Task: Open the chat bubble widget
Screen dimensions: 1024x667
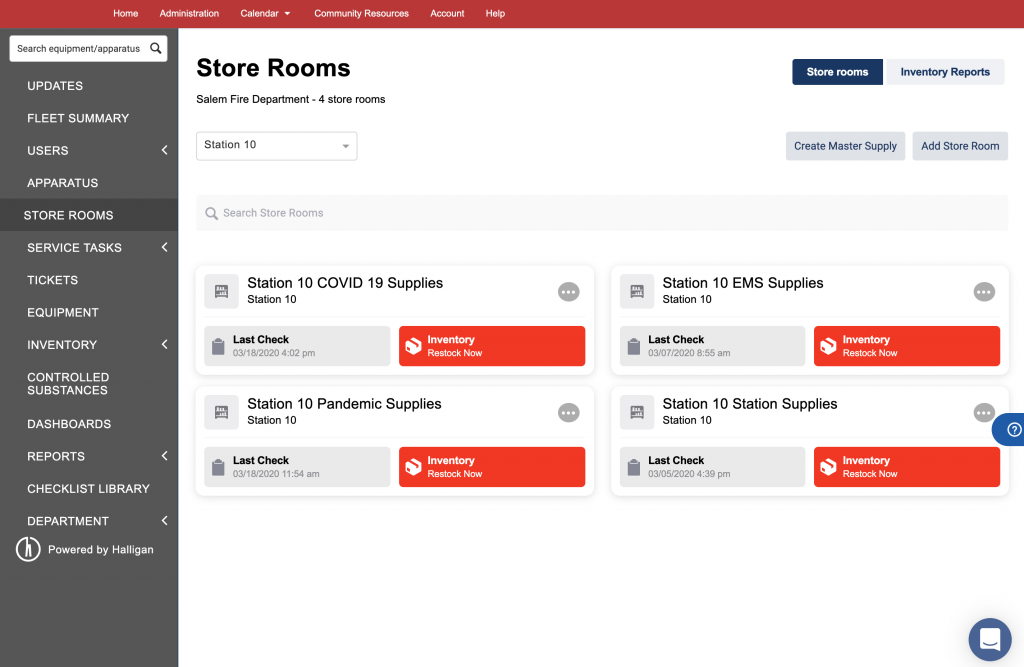Action: pyautogui.click(x=989, y=639)
